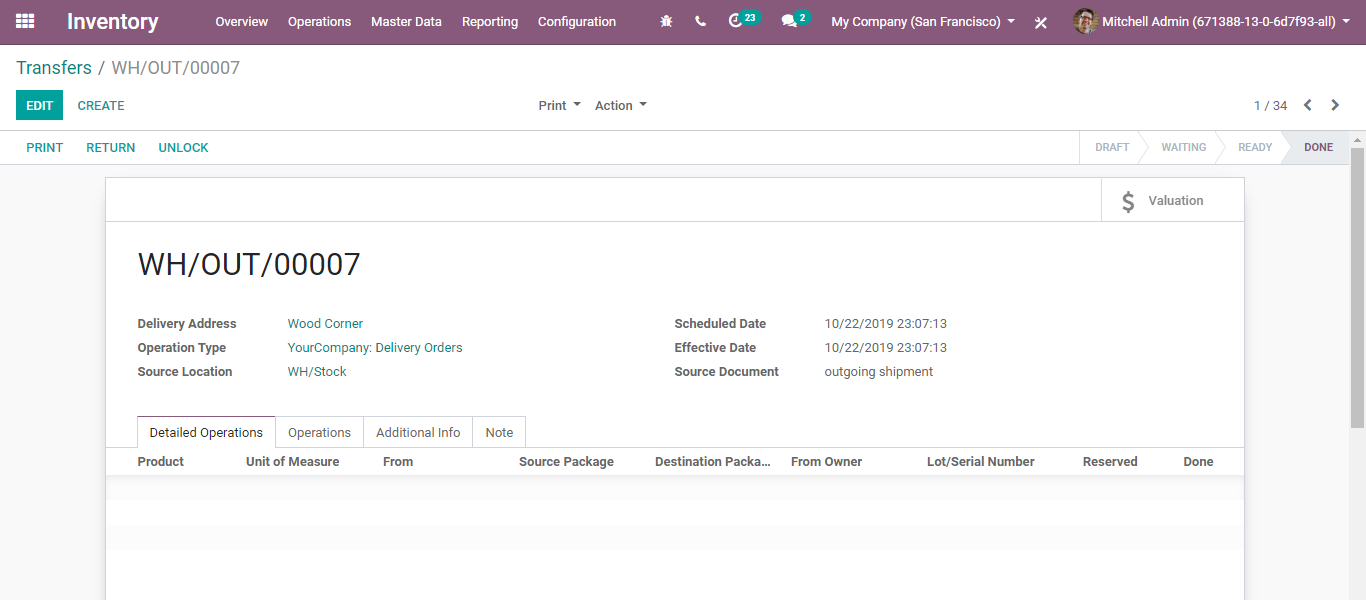Go to the next record arrow
Image resolution: width=1366 pixels, height=600 pixels.
tap(1335, 105)
